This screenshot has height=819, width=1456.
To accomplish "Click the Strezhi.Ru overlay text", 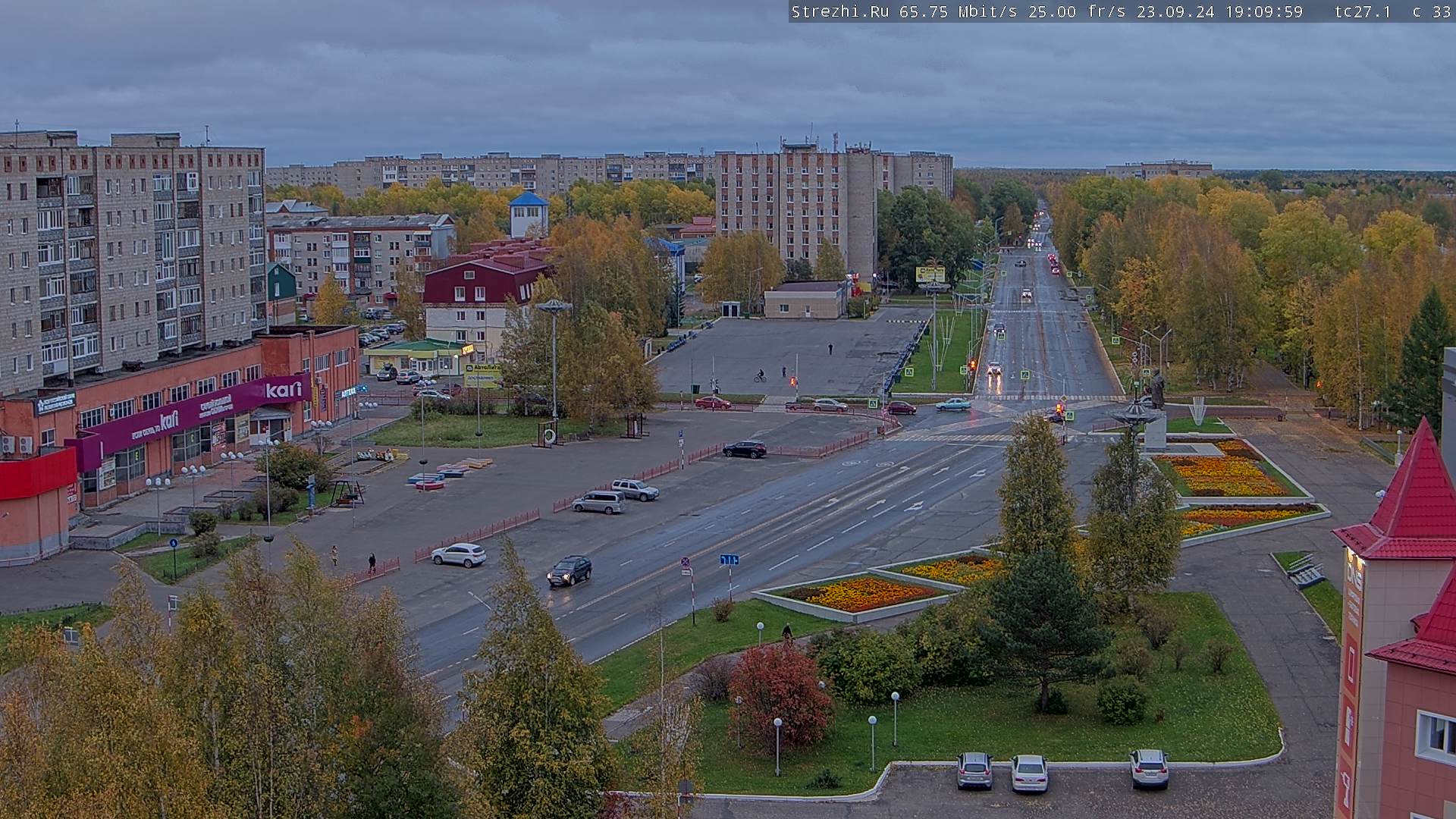I will (x=839, y=12).
